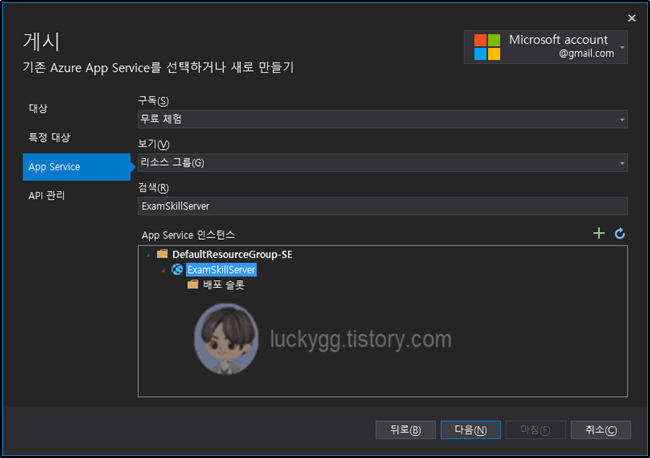Click the 배포 슬롯 folder icon
Image resolution: width=650 pixels, height=458 pixels.
tap(193, 284)
